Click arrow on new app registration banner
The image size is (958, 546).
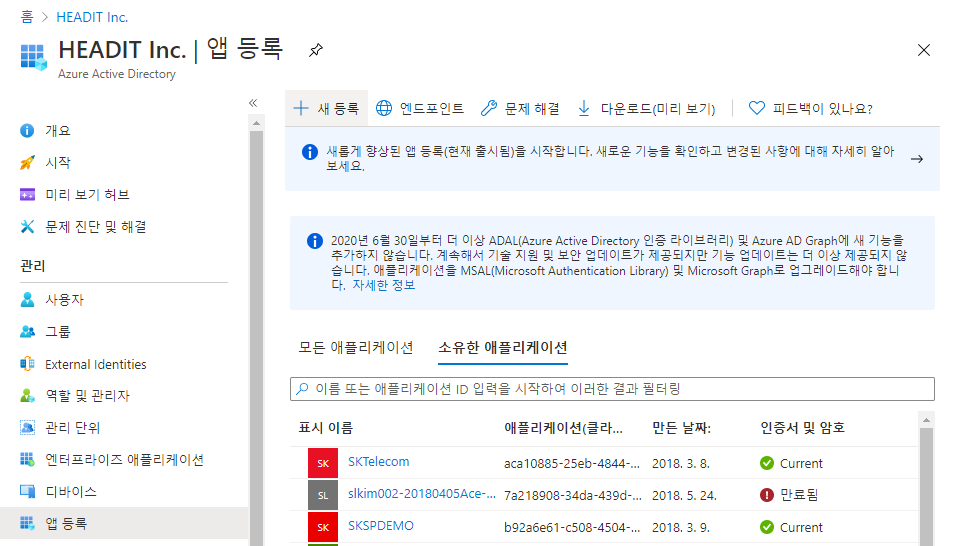coord(916,159)
